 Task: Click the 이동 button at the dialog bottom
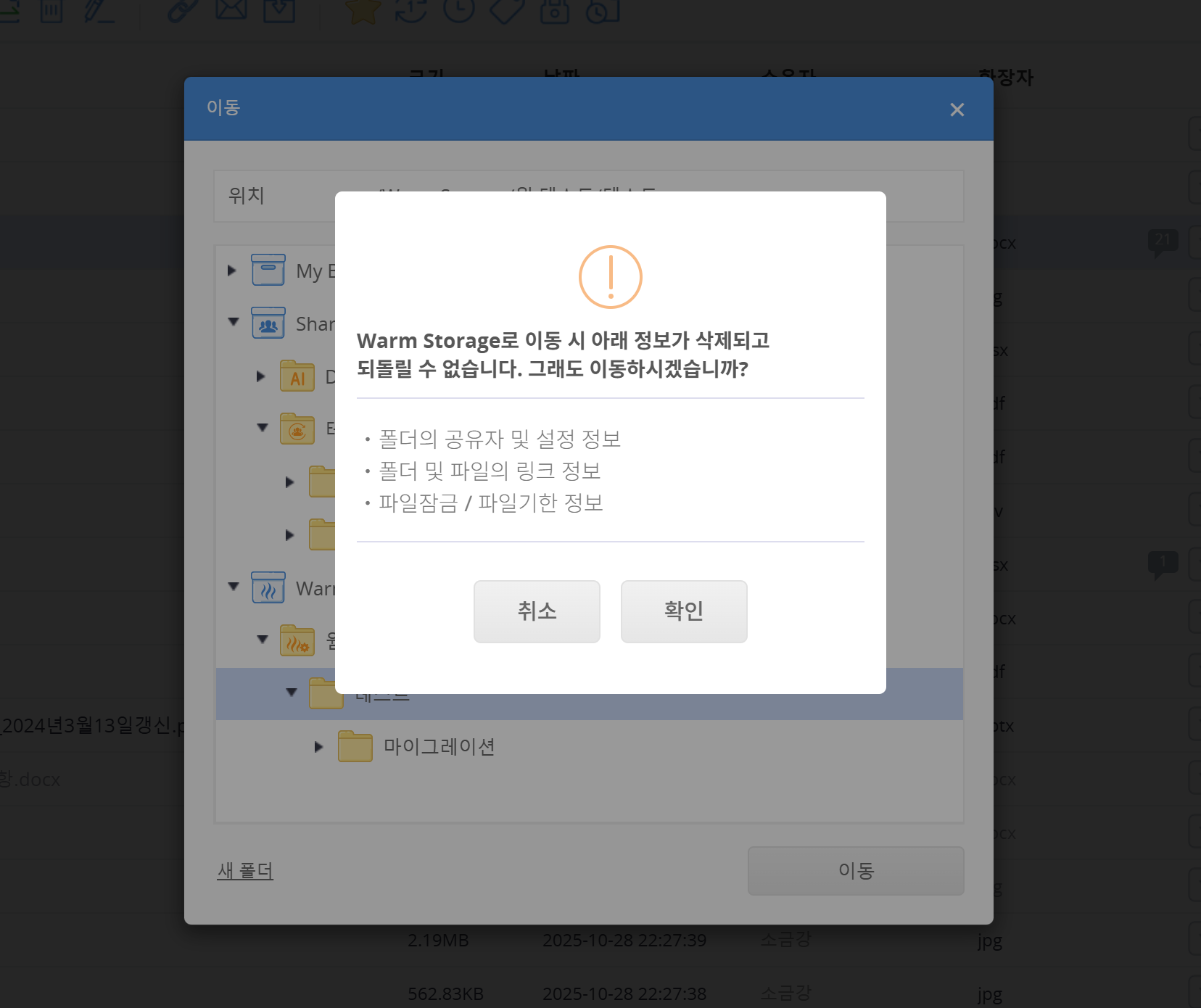[855, 870]
